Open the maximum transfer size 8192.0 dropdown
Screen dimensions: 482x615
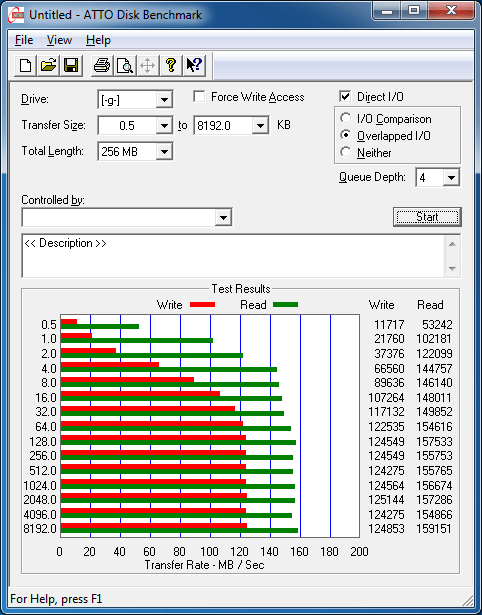coord(260,126)
